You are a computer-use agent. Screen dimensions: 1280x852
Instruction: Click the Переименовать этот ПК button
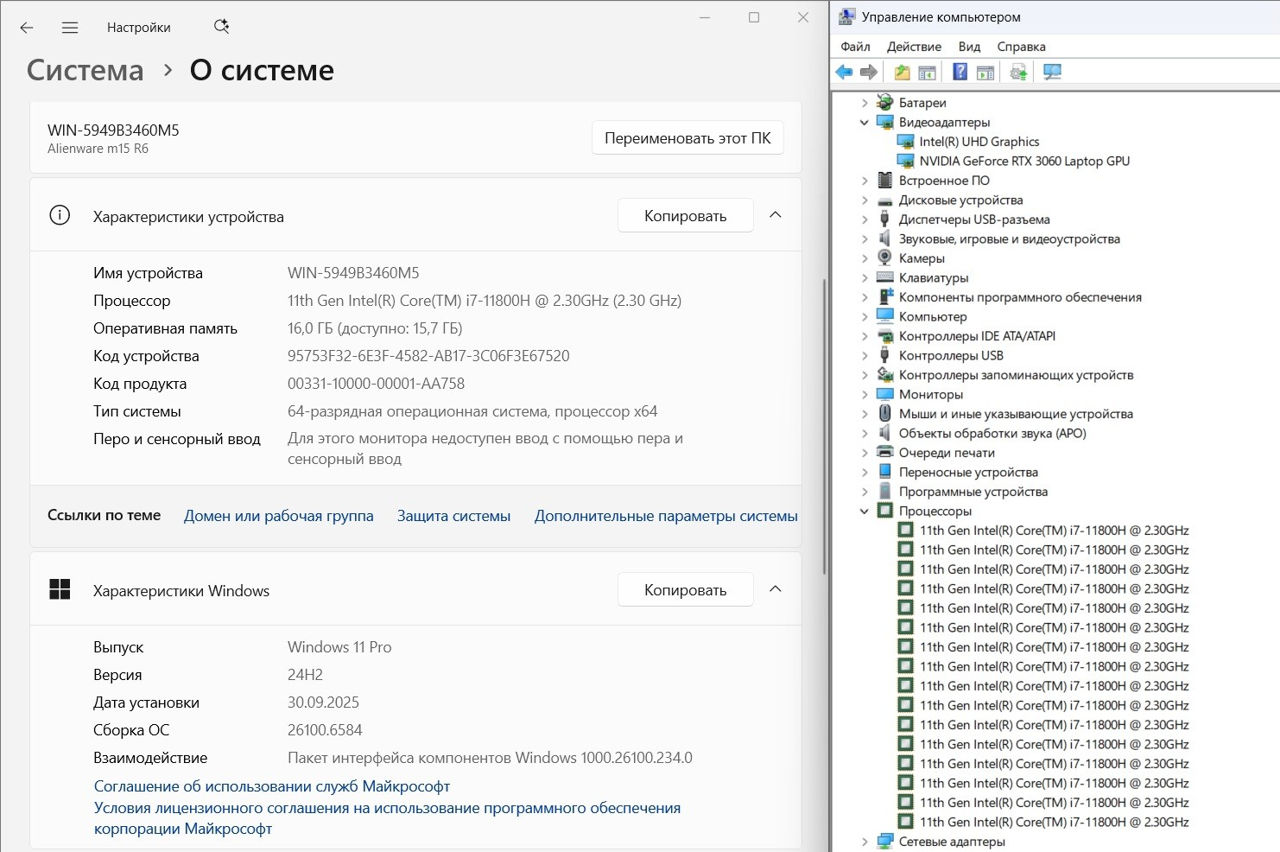point(687,138)
